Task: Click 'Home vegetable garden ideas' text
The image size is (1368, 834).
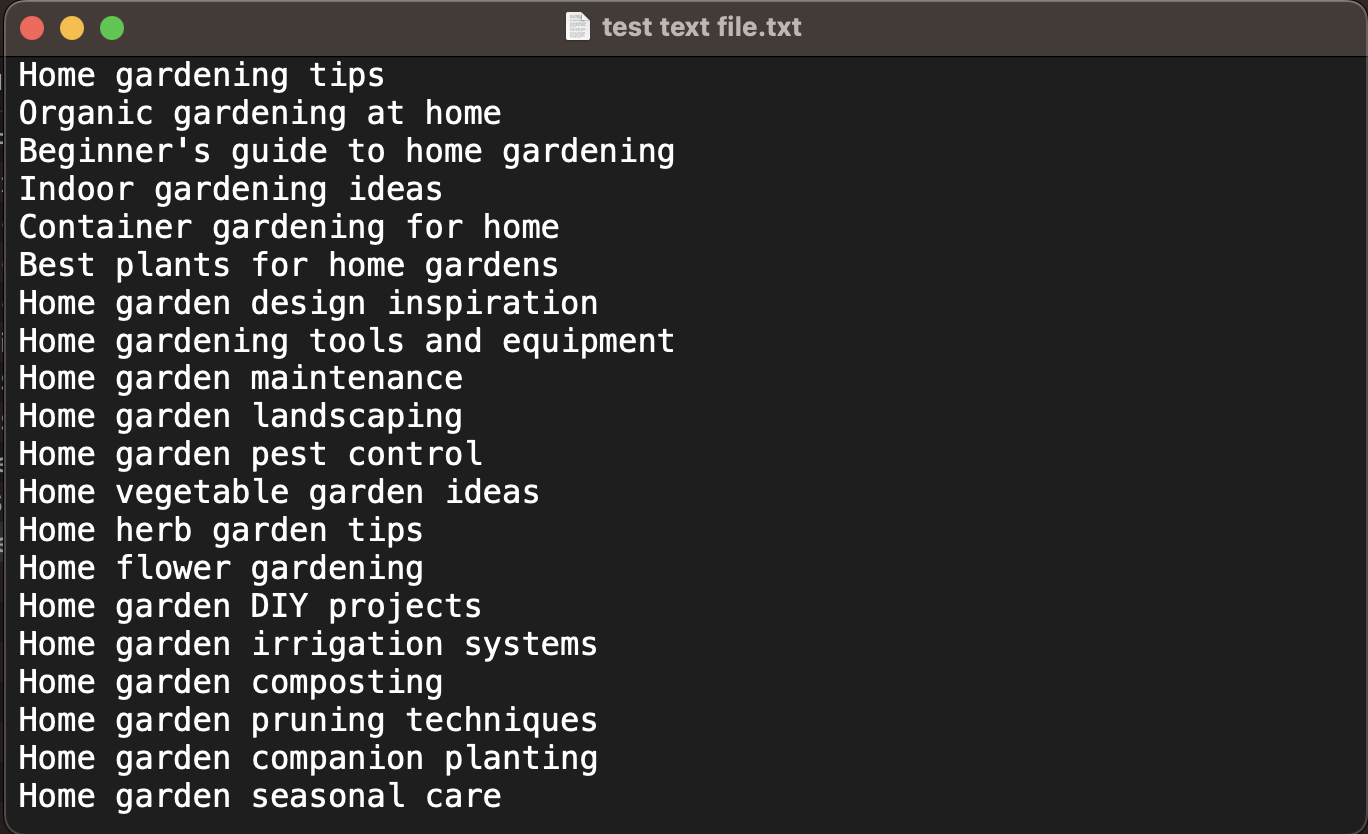Action: point(279,493)
